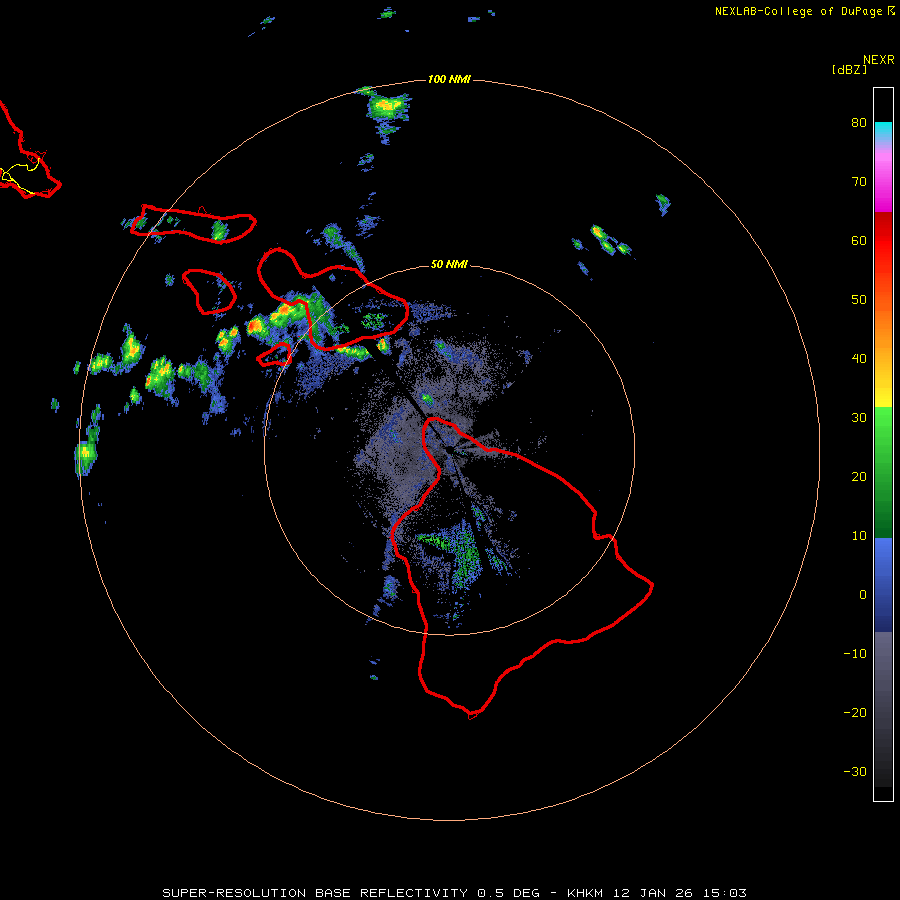Screen dimensions: 900x900
Task: Click the "12 JAN 26 15:03" timestamp
Action: (680, 893)
